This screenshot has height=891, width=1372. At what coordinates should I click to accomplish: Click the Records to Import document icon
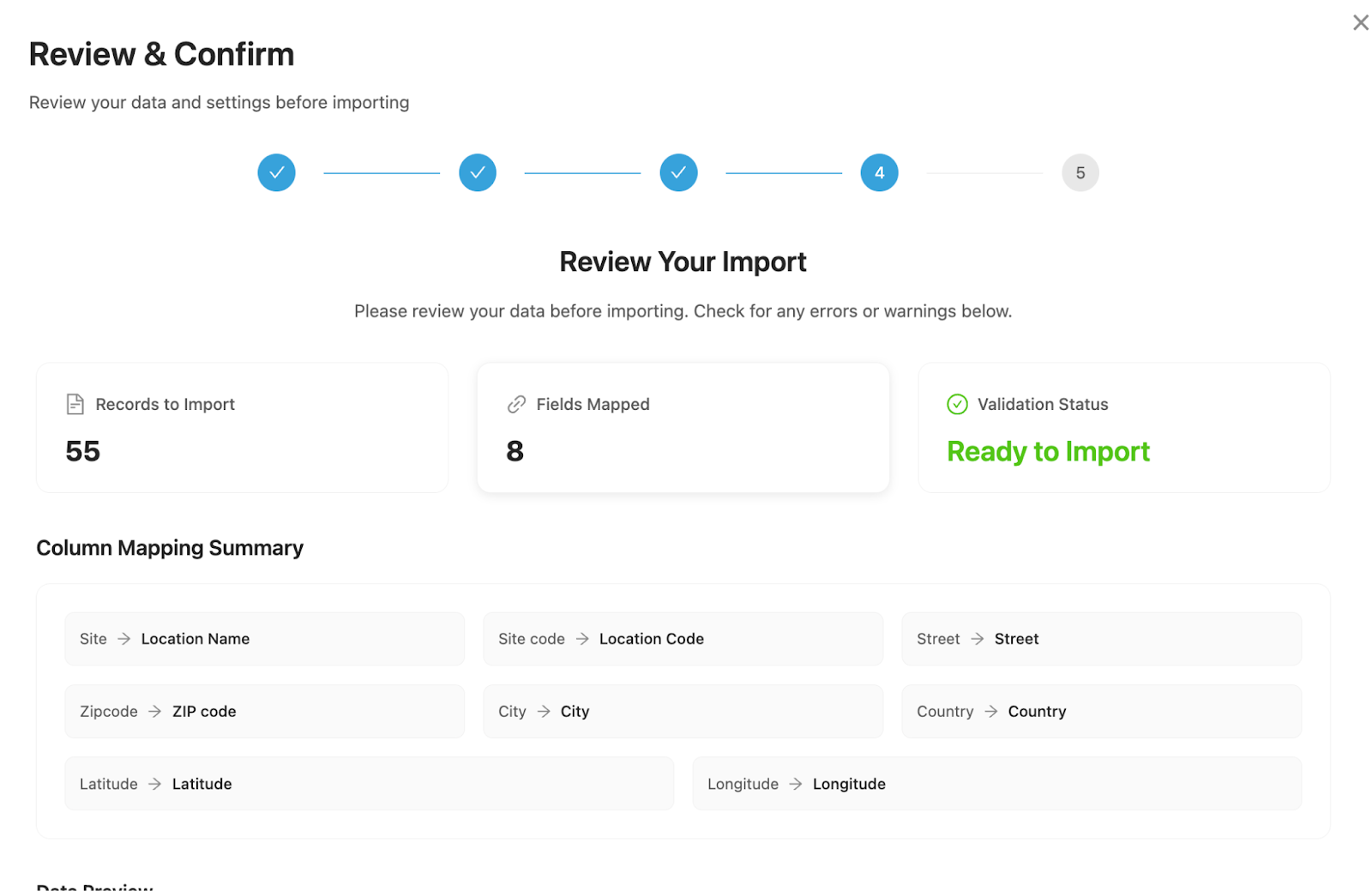point(75,404)
